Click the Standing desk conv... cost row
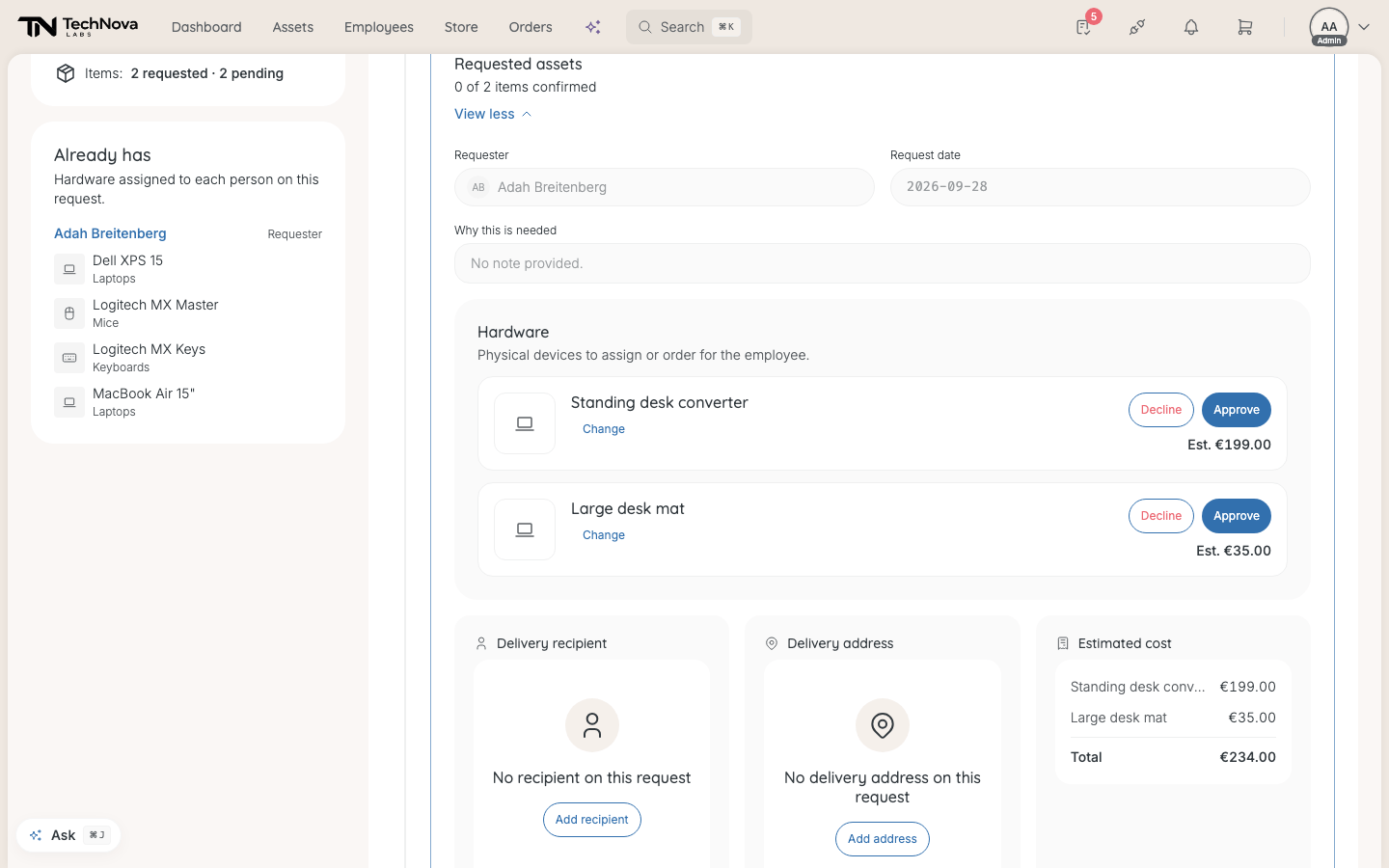This screenshot has width=1389, height=868. 1173,687
